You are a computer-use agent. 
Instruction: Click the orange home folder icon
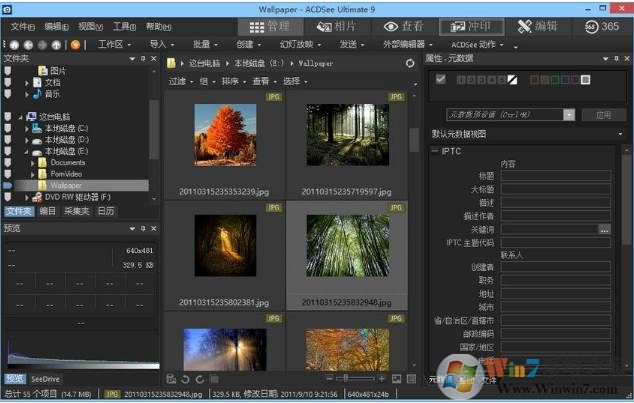click(77, 45)
